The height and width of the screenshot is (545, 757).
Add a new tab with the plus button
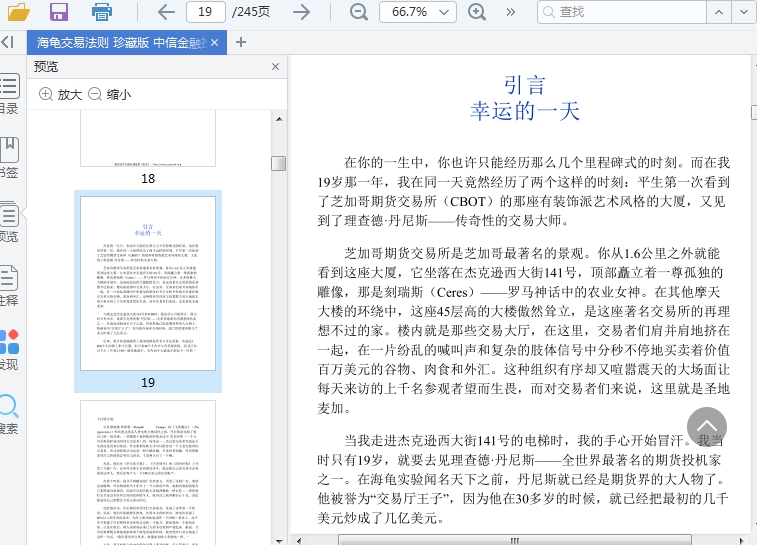[x=241, y=42]
